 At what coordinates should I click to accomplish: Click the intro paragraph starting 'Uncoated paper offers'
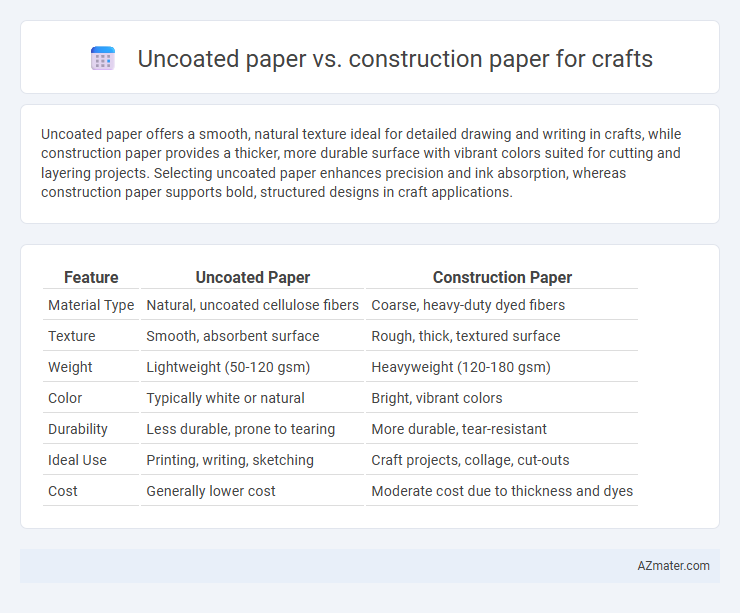[361, 163]
